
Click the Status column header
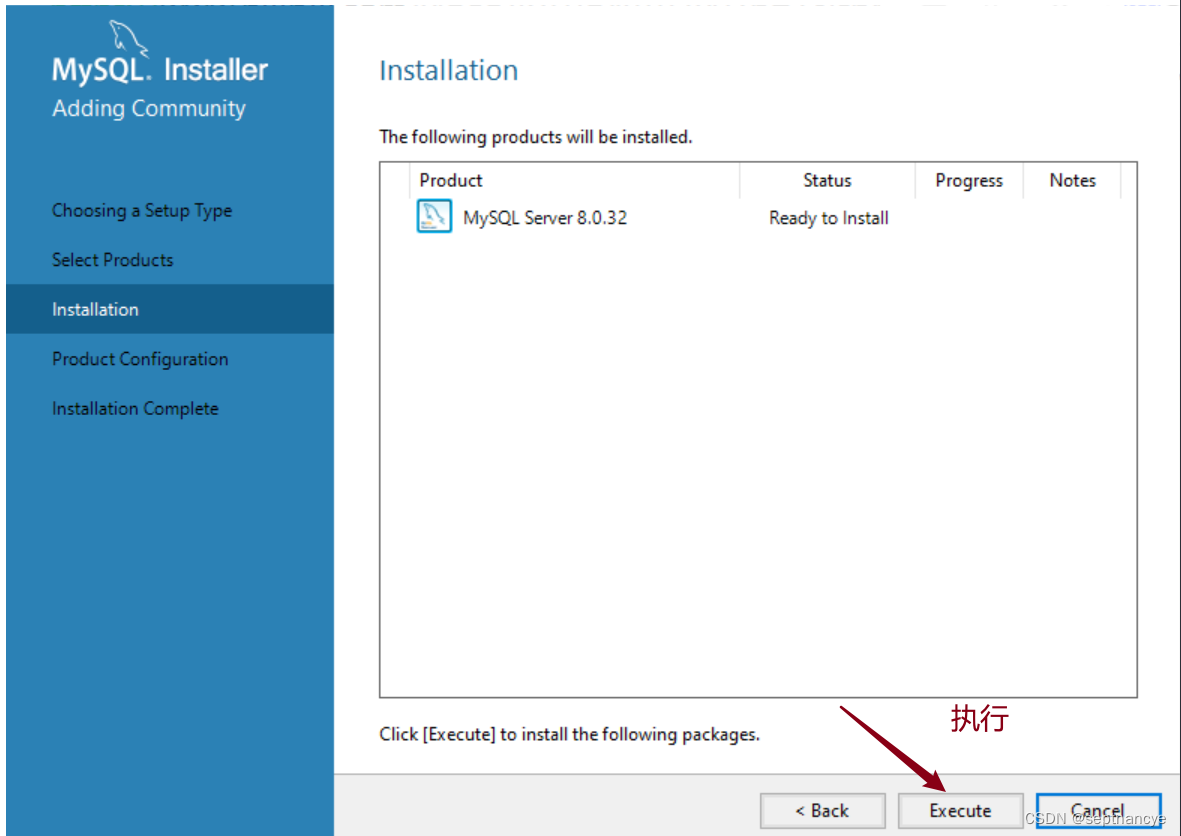827,181
